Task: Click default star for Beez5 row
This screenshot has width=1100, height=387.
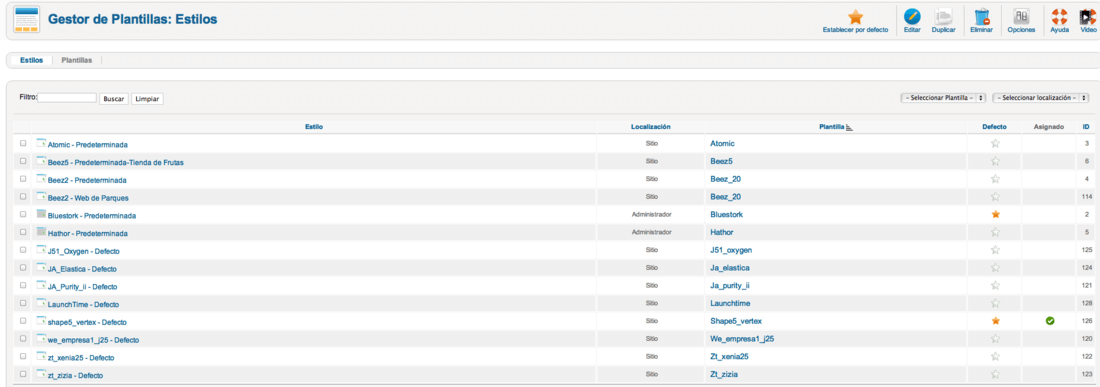Action: coord(995,161)
